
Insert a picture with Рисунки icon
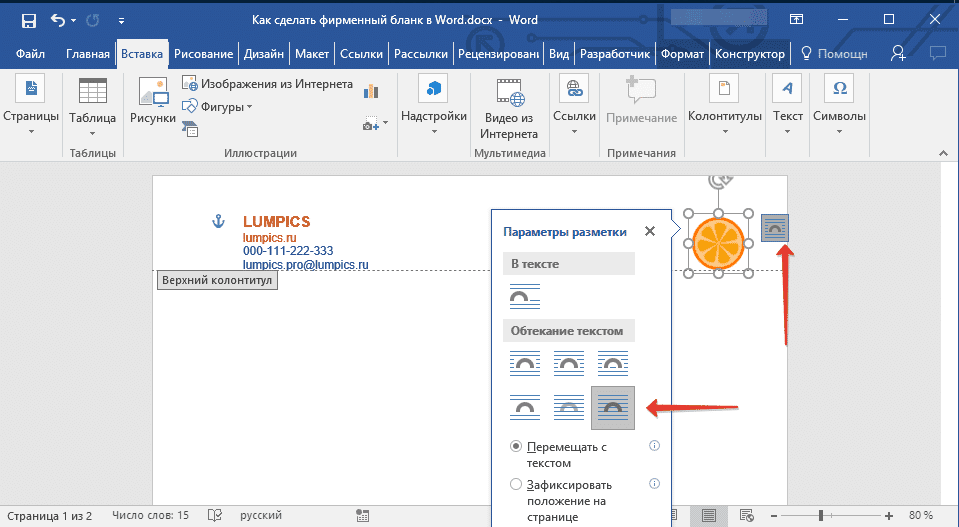click(x=152, y=103)
